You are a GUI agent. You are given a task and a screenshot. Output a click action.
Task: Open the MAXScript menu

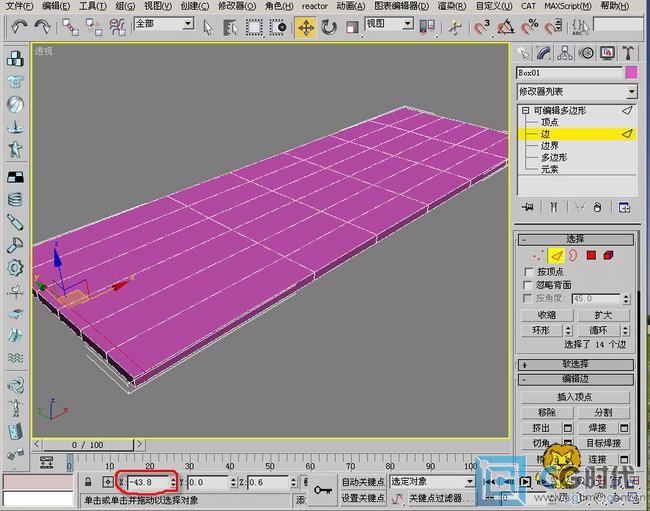567,6
